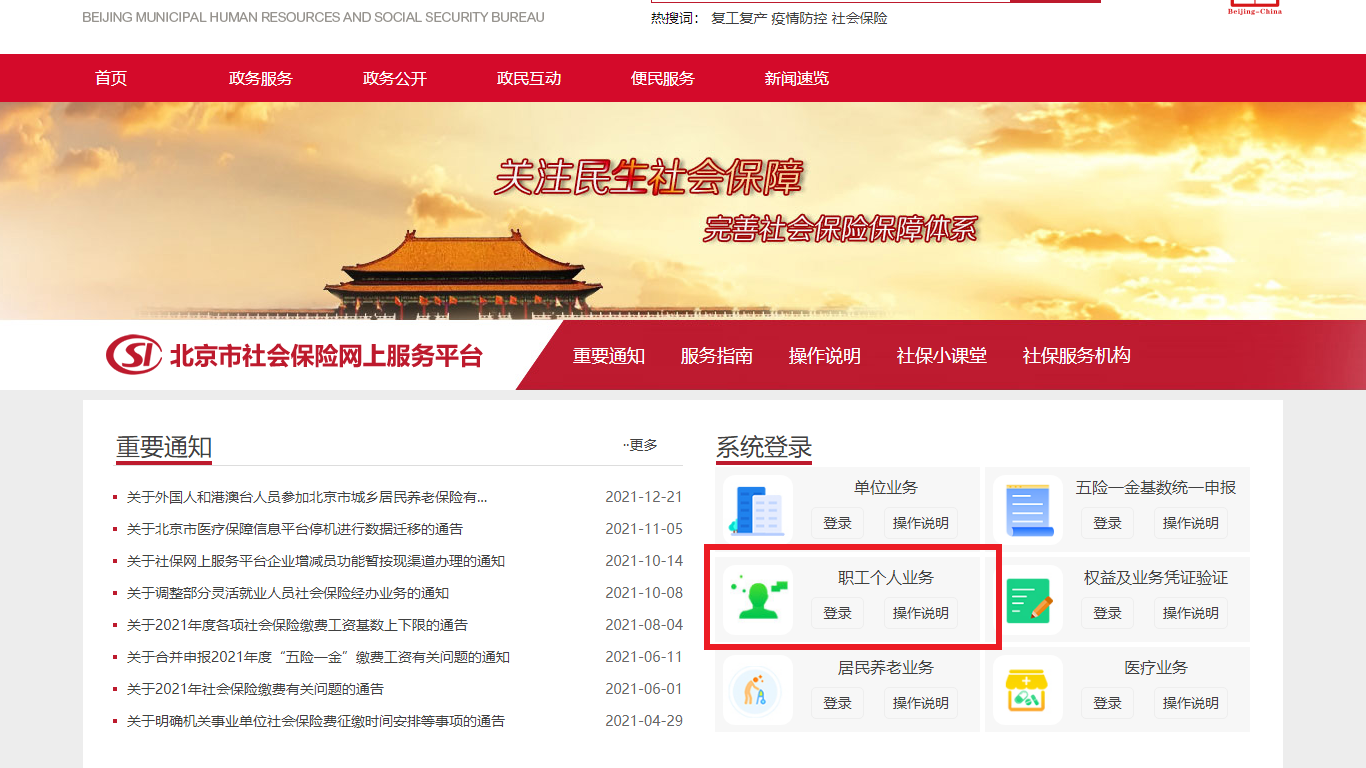Viewport: 1366px width, 768px height.
Task: Click the 权益及业务凭证验证 pencil icon
Action: 1028,600
